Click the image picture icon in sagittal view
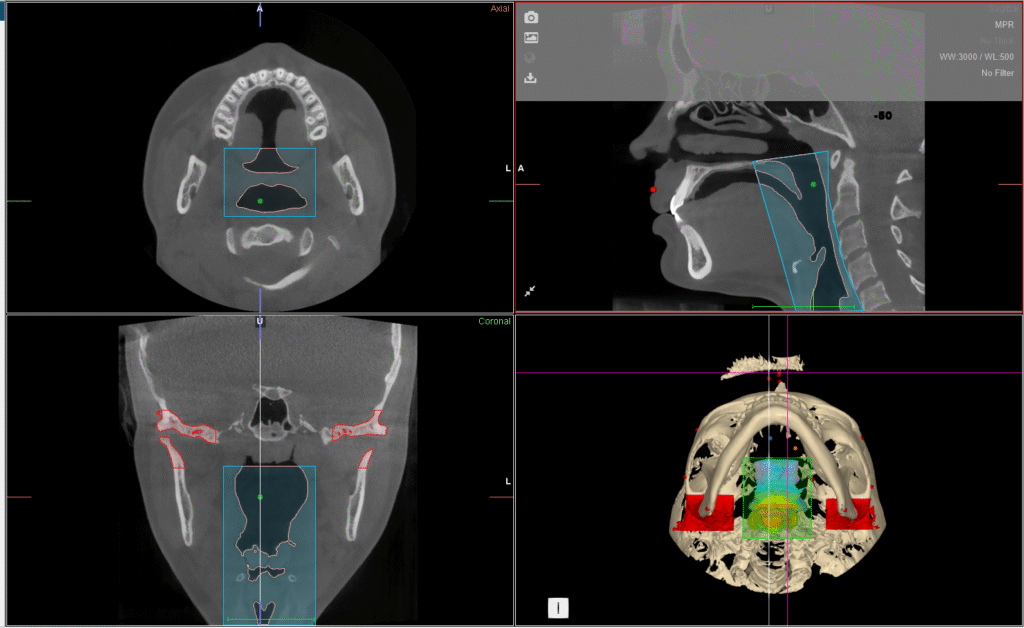This screenshot has height=628, width=1024. [x=531, y=38]
